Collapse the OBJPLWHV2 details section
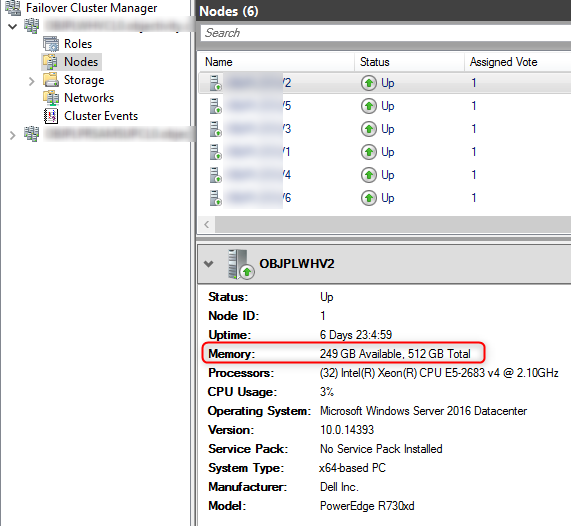The width and height of the screenshot is (571, 526). [208, 264]
